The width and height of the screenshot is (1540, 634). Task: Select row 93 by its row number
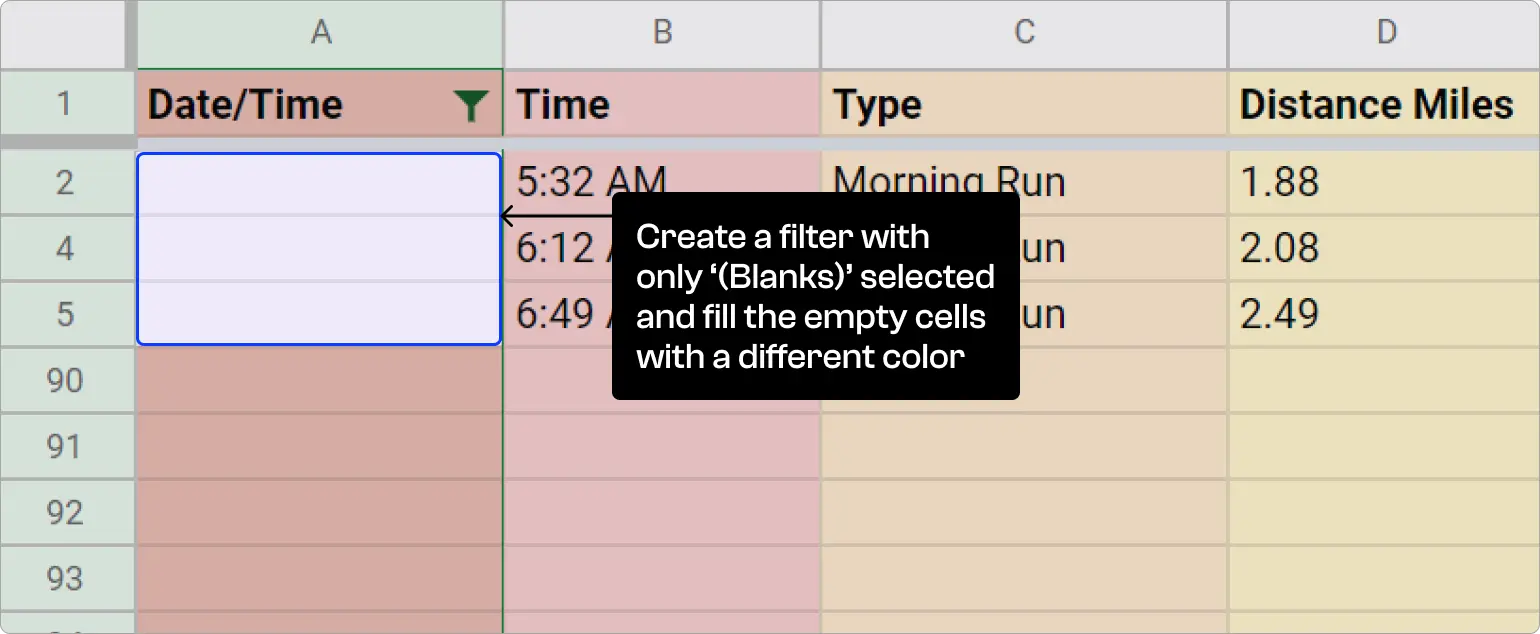pyautogui.click(x=64, y=578)
